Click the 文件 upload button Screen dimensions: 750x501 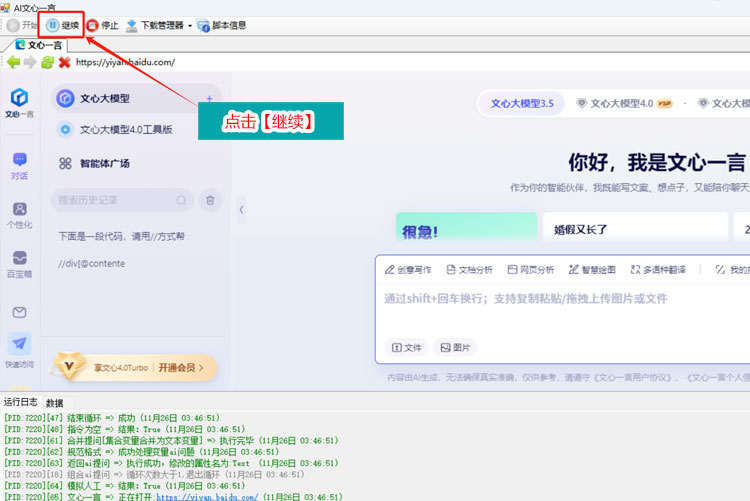pos(407,347)
